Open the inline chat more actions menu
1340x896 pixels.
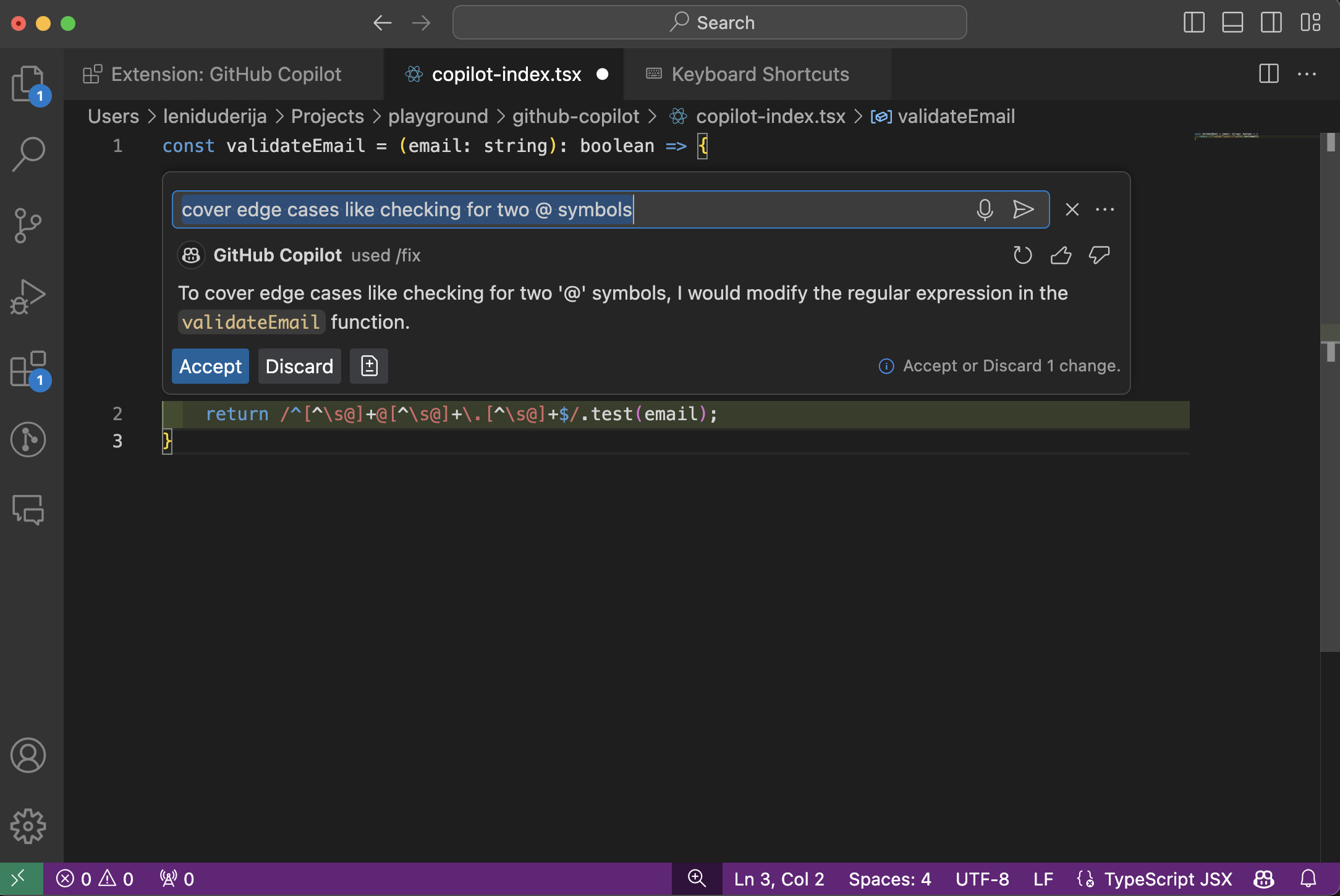click(x=1105, y=209)
